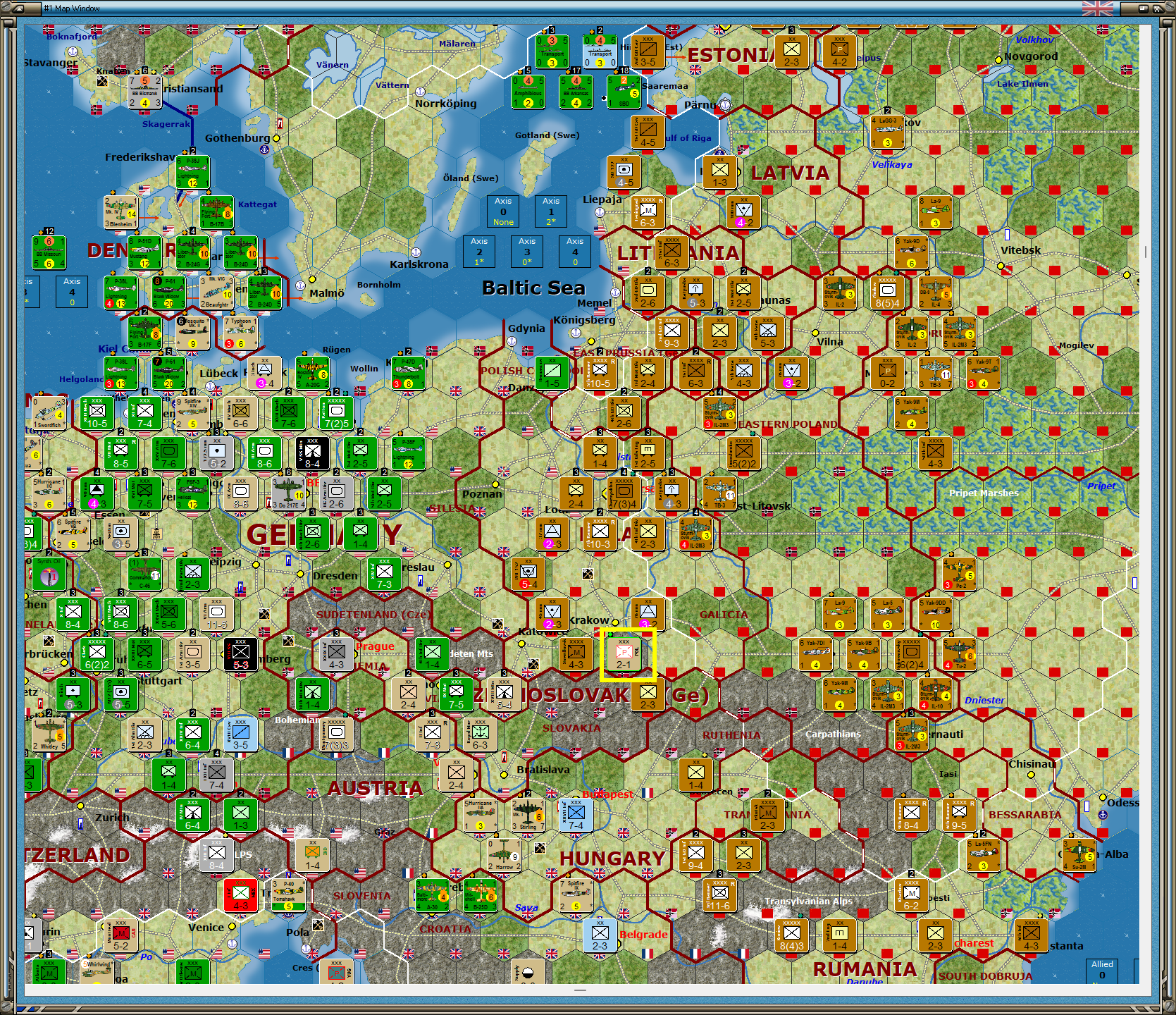Click the Synth. Oil plant counter
Screen dimensions: 1176x1015
pos(49,574)
